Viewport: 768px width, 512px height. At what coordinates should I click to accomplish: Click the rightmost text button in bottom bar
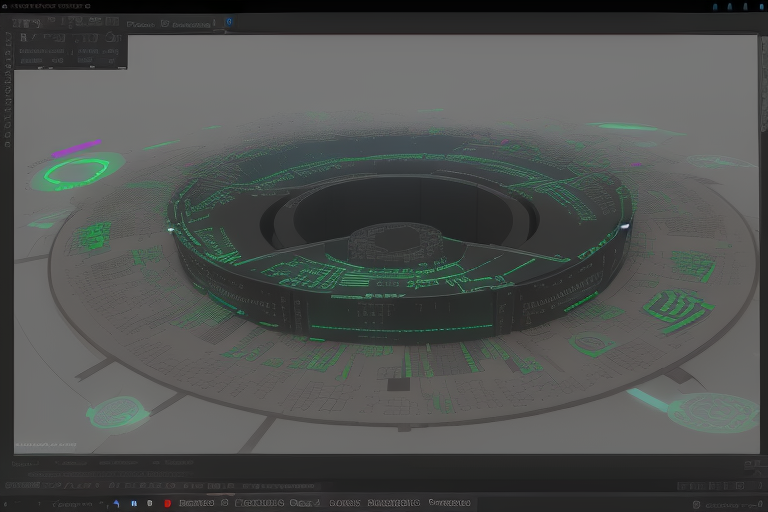click(x=449, y=503)
